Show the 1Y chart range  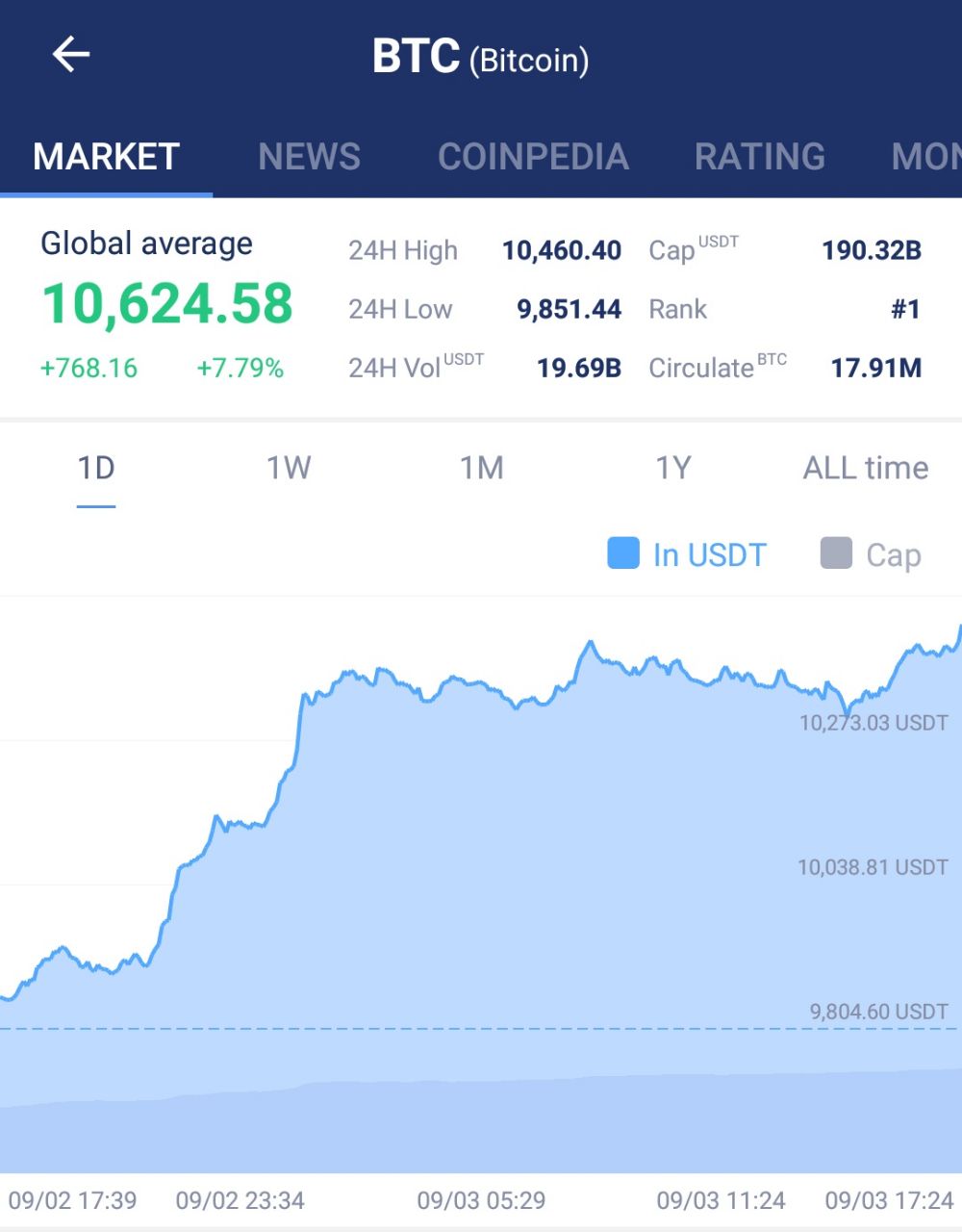point(673,468)
